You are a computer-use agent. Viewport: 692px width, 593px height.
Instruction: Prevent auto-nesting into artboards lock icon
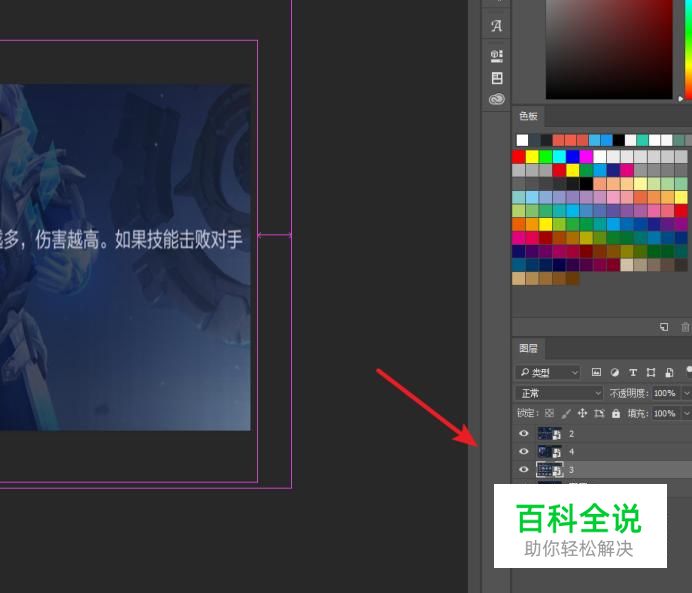pyautogui.click(x=599, y=413)
